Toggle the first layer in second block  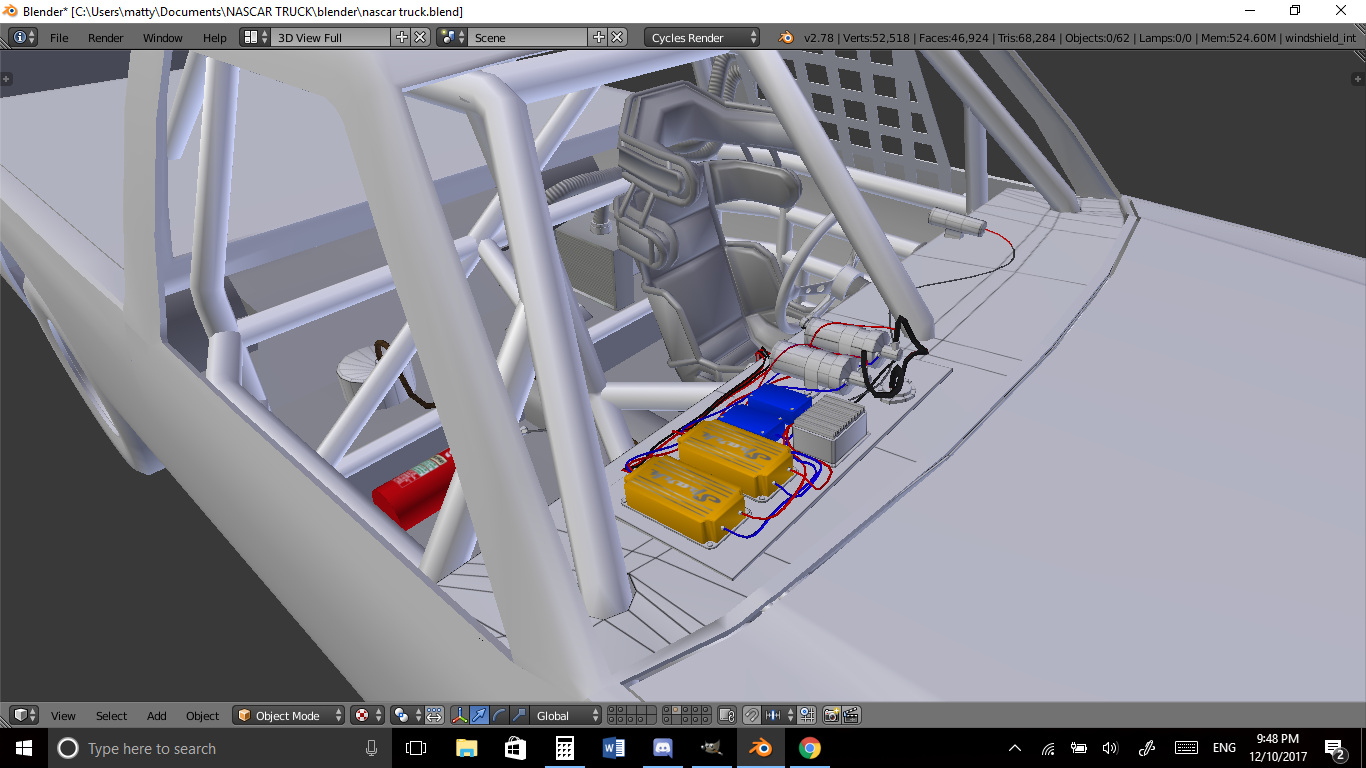tap(667, 711)
